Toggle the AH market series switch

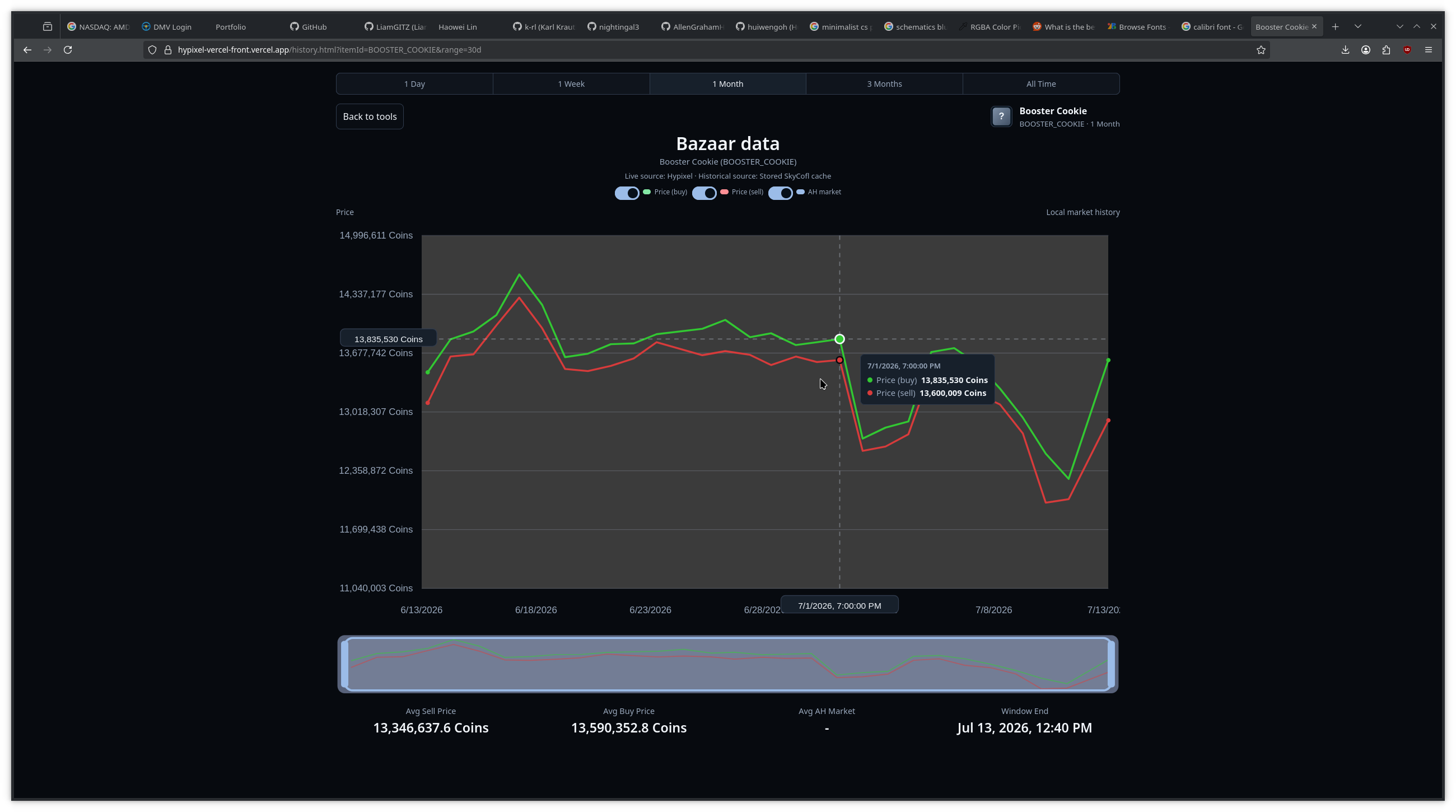tap(781, 193)
